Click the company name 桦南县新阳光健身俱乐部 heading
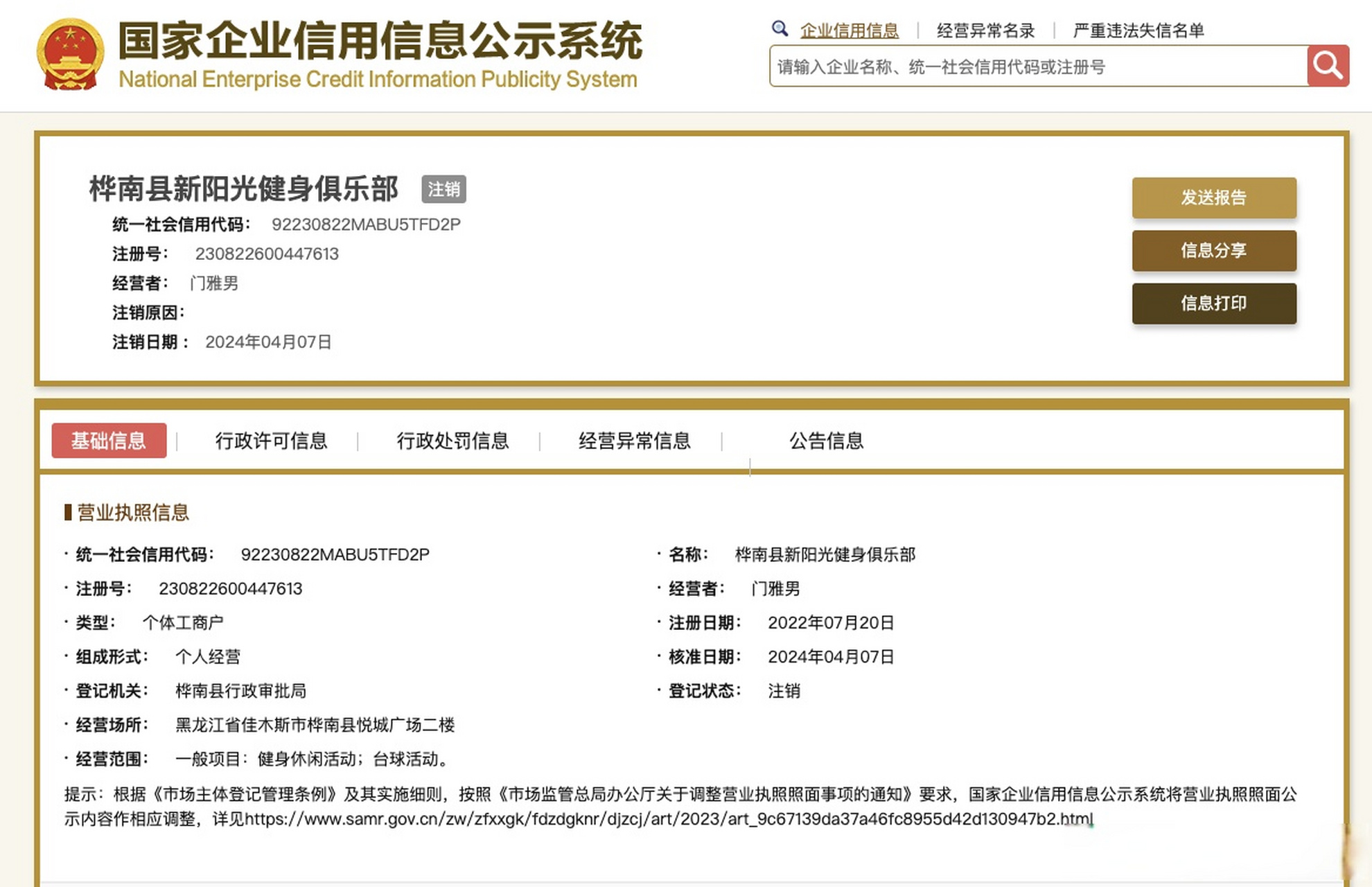Image resolution: width=1372 pixels, height=887 pixels. coord(244,188)
